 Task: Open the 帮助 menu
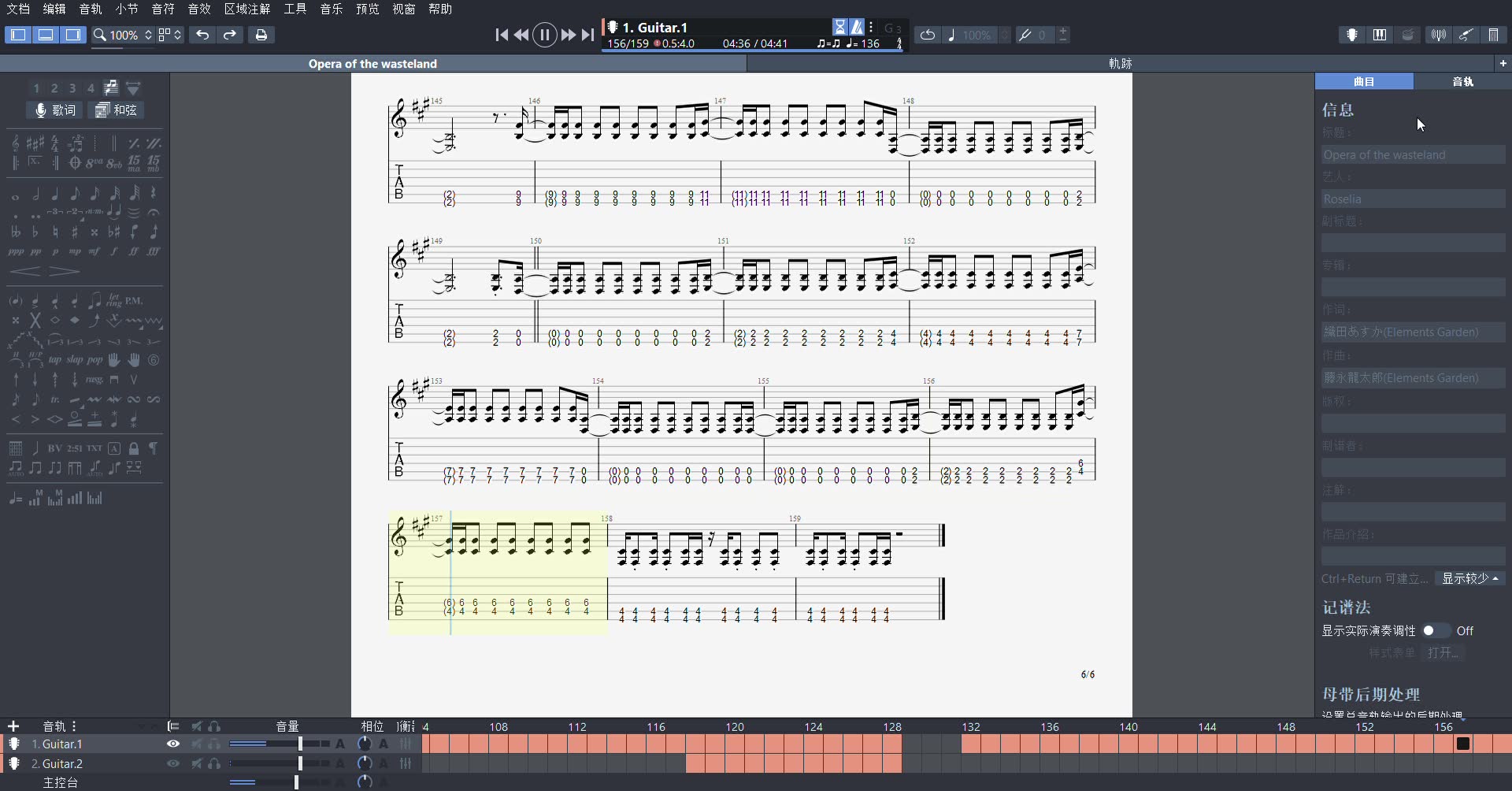click(440, 9)
